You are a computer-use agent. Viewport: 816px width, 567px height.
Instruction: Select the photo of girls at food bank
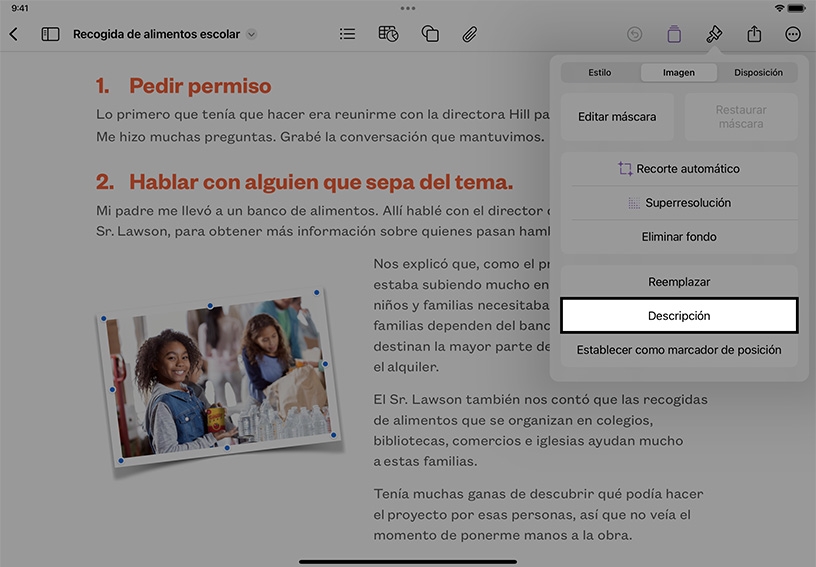click(x=219, y=378)
